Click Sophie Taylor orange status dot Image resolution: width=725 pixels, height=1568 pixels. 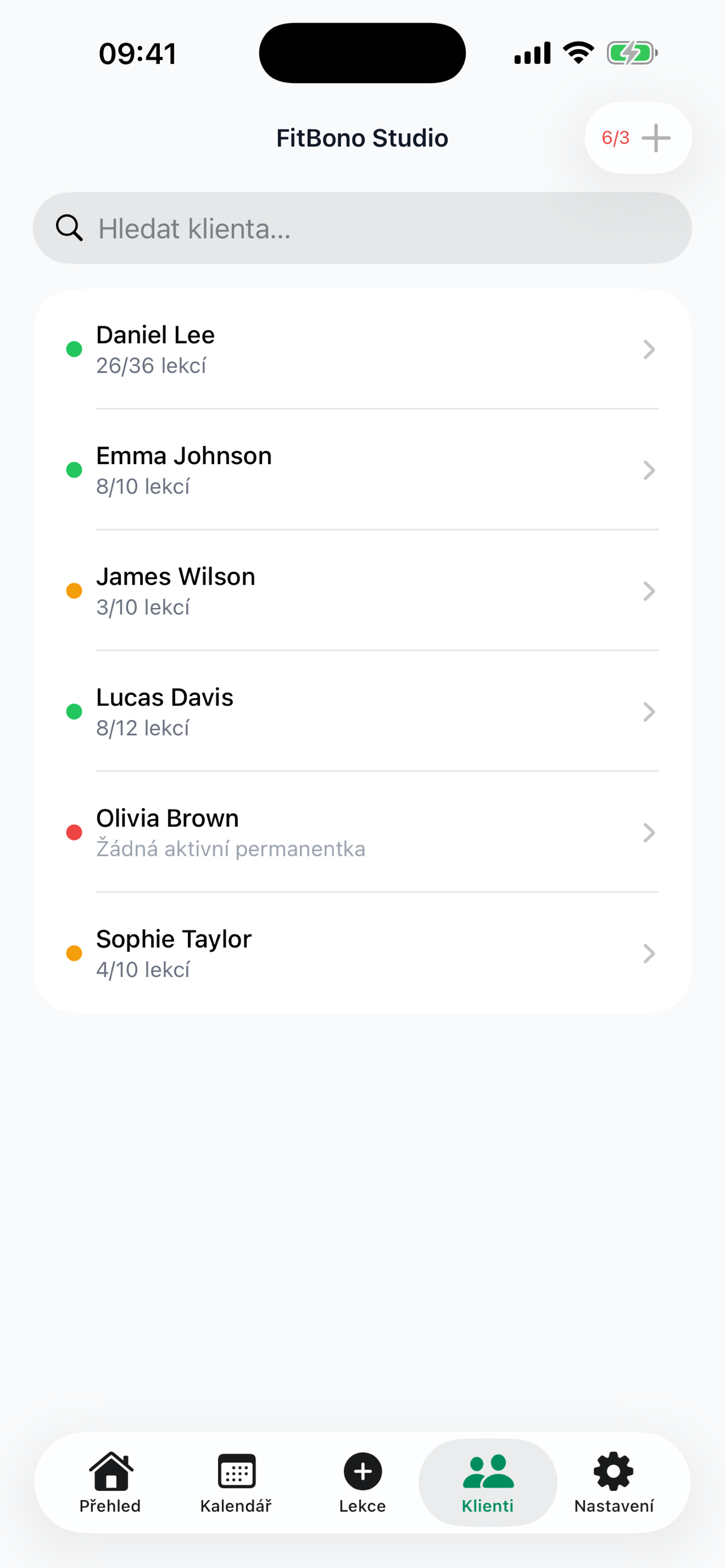[75, 953]
